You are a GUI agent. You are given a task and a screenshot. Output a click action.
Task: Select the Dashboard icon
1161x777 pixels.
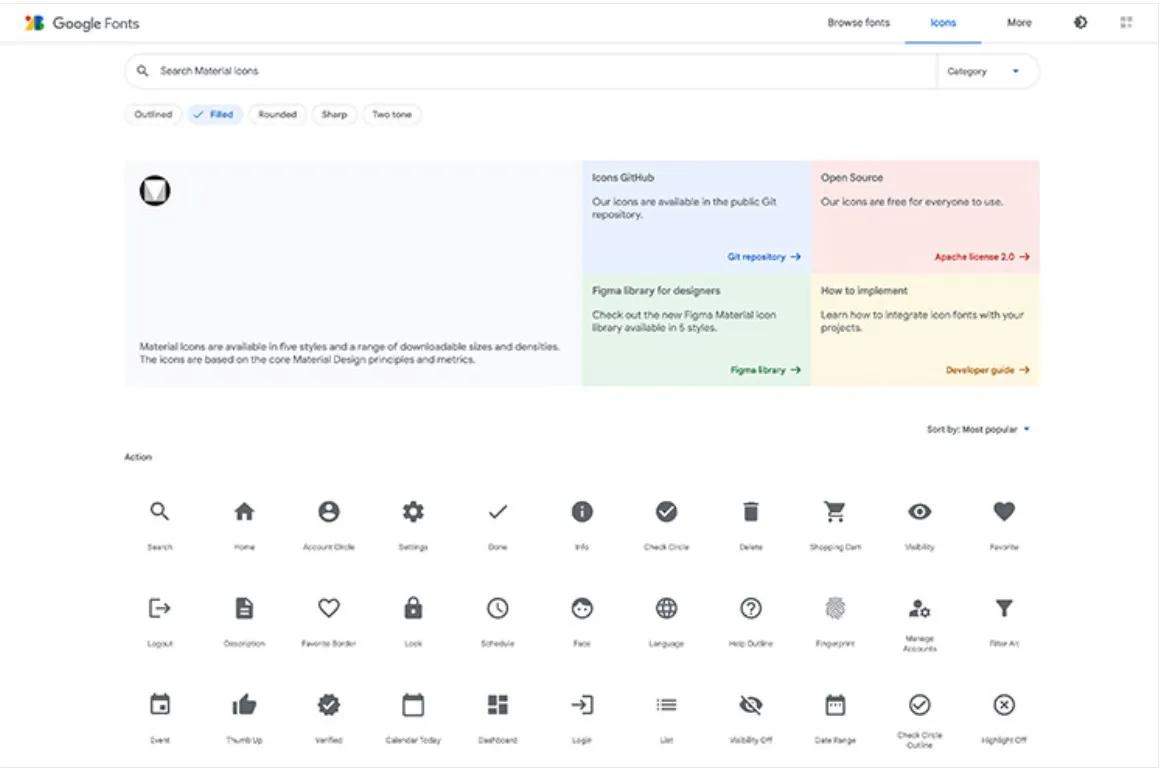(498, 704)
